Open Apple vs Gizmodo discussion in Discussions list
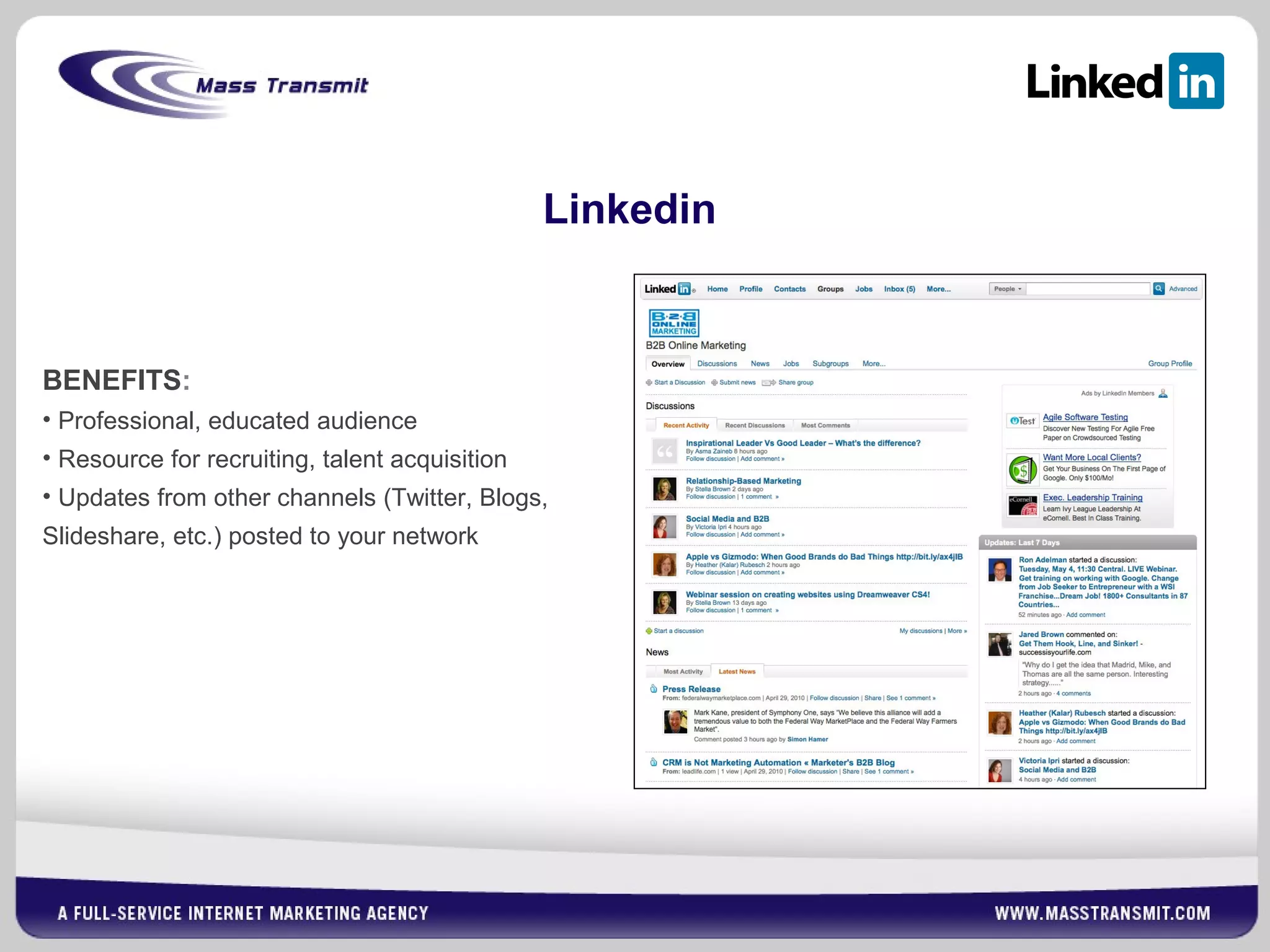The width and height of the screenshot is (1270, 952). tap(824, 557)
